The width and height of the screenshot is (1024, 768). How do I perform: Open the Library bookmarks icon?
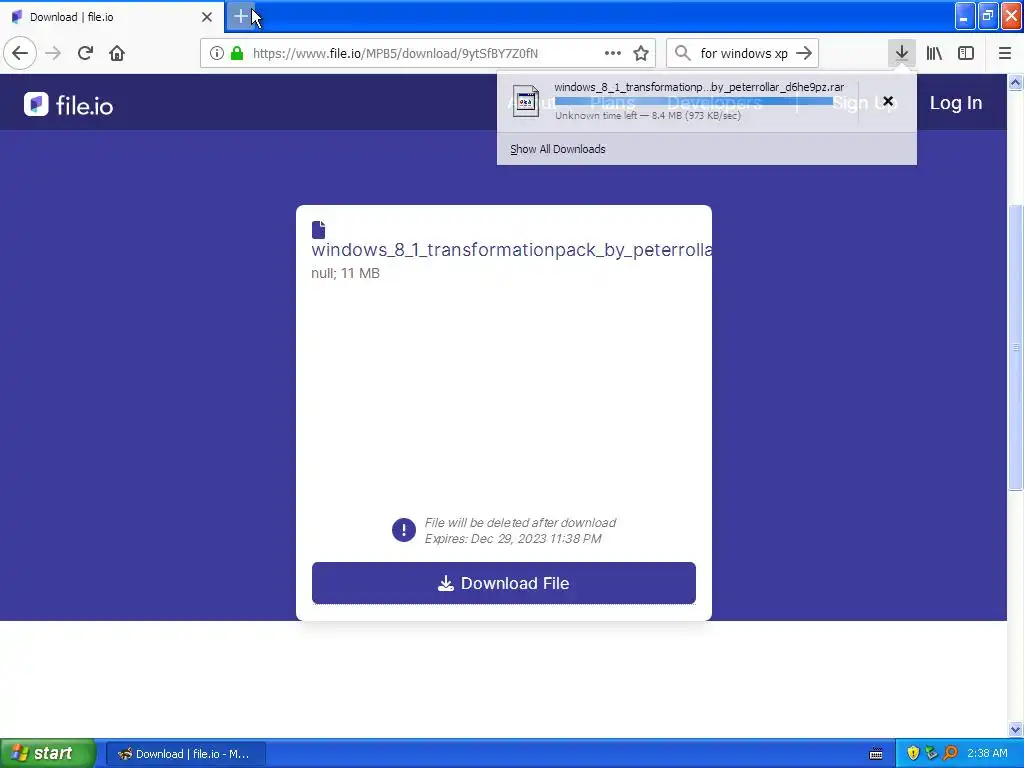click(934, 53)
